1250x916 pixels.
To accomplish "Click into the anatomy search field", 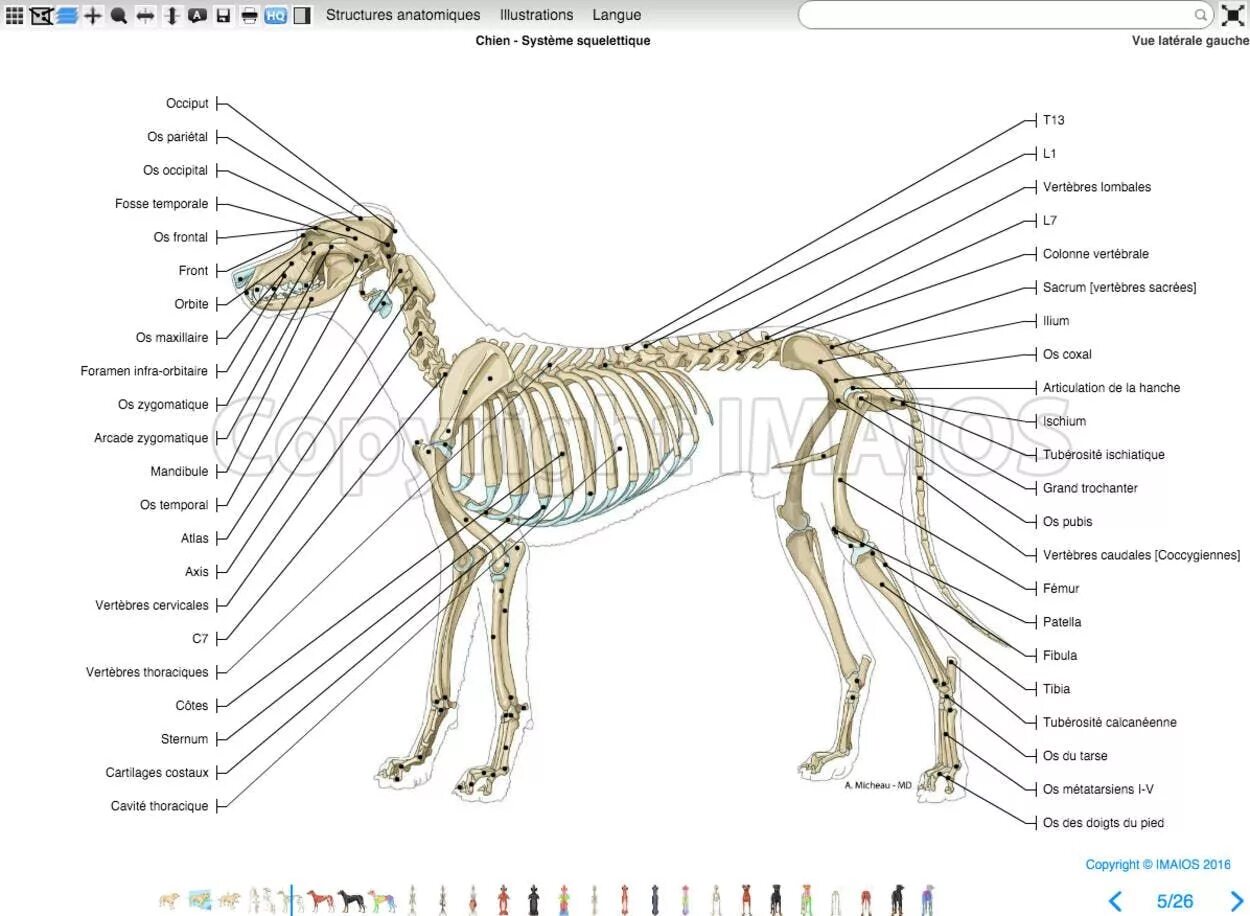I will tap(1006, 15).
